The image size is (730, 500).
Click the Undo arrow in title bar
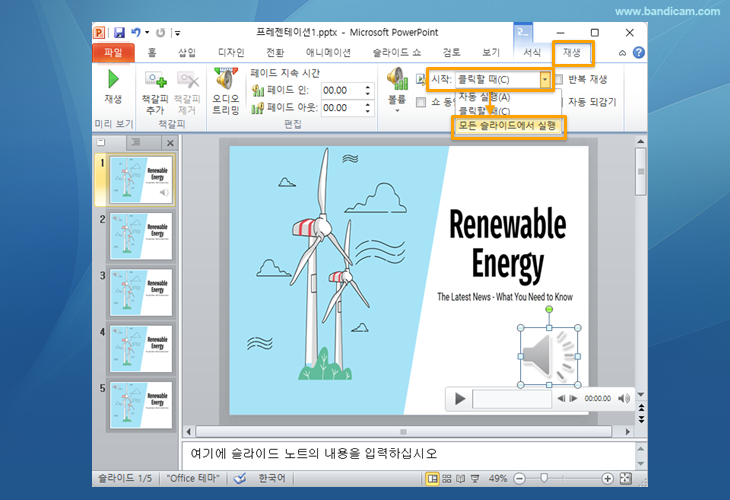(136, 33)
